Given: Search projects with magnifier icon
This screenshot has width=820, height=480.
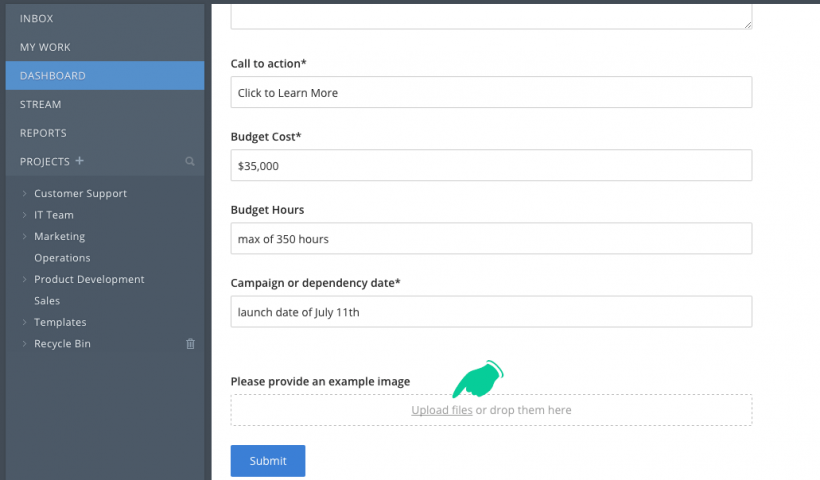Looking at the screenshot, I should [190, 162].
